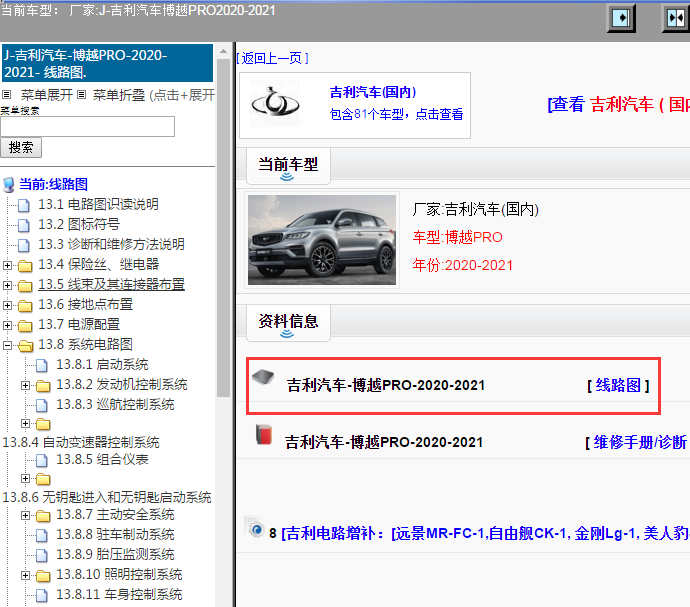Click the page icon for 13.8.1 启动系统
690x607 pixels.
[x=42, y=365]
